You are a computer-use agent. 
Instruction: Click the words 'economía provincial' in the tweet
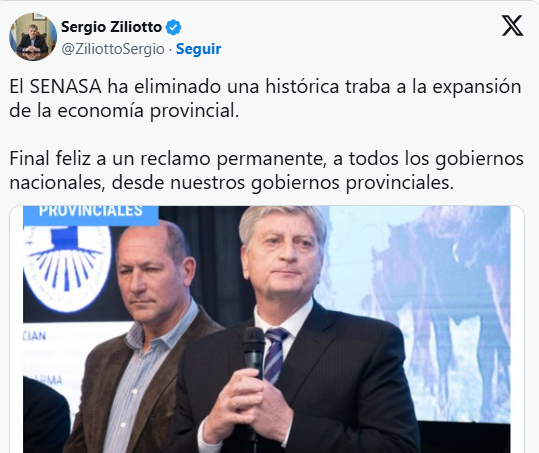(148, 111)
